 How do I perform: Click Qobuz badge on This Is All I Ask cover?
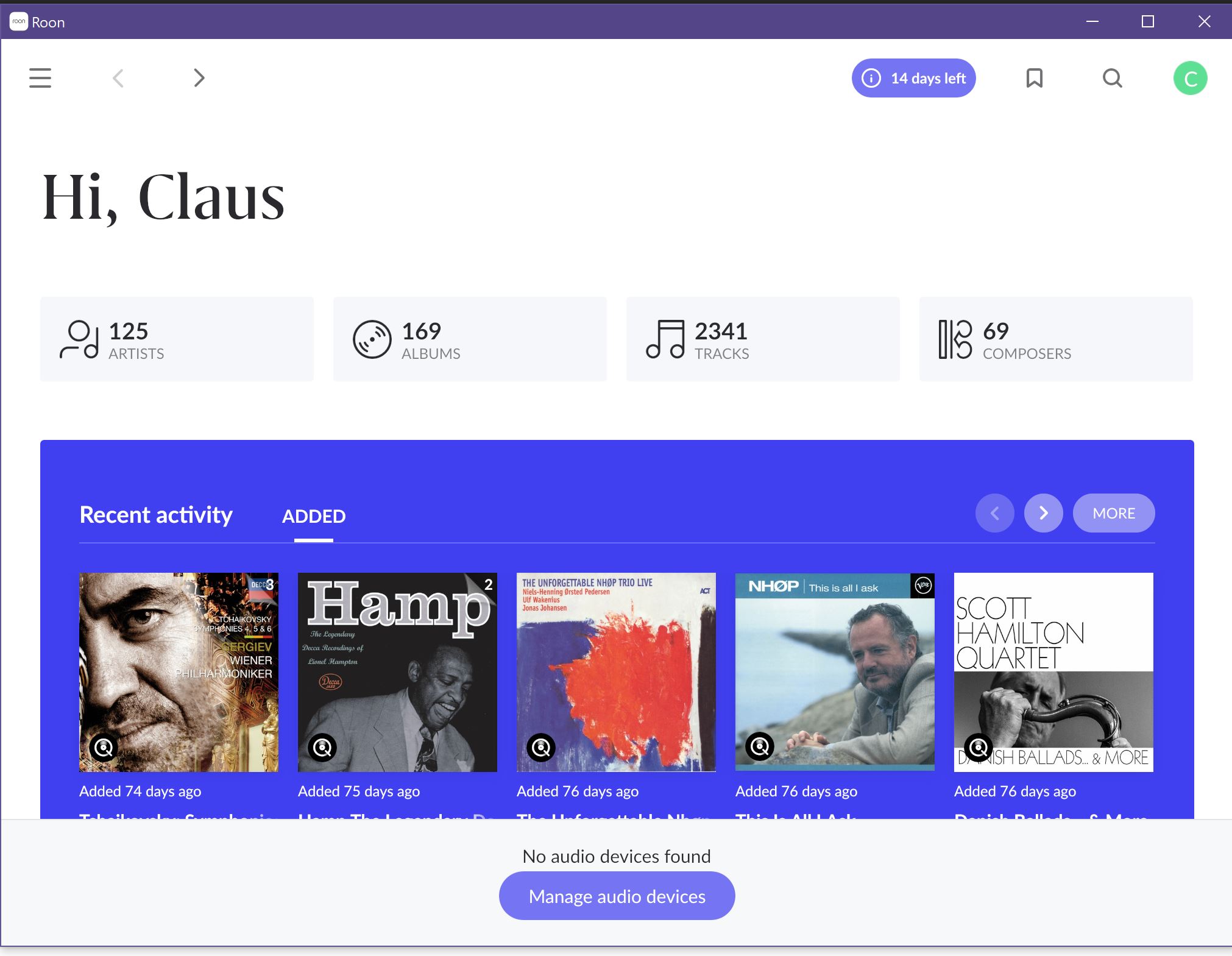click(760, 746)
